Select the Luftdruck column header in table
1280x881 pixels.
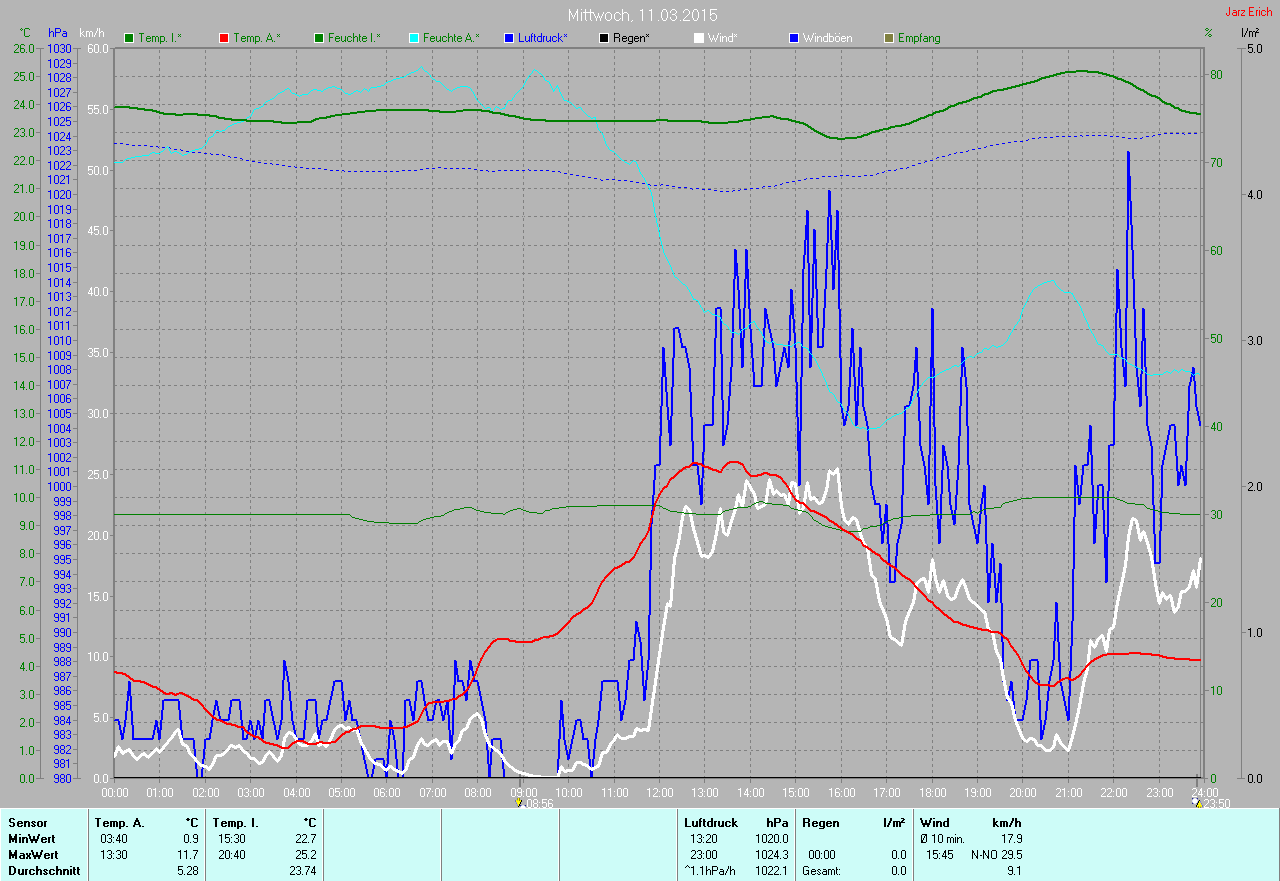pyautogui.click(x=710, y=822)
